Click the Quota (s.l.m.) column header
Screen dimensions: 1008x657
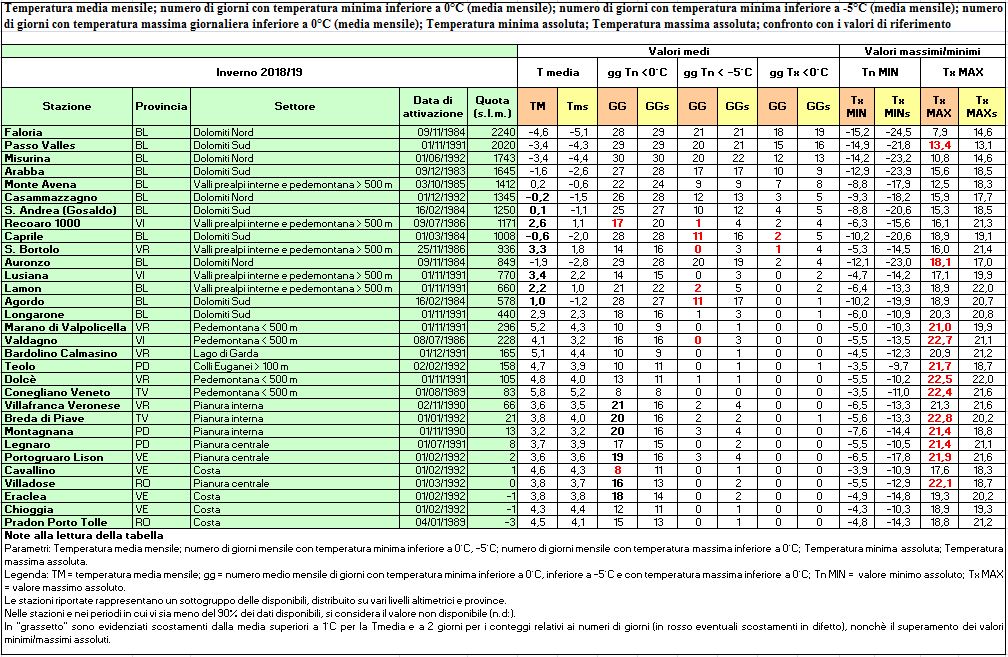[x=491, y=106]
